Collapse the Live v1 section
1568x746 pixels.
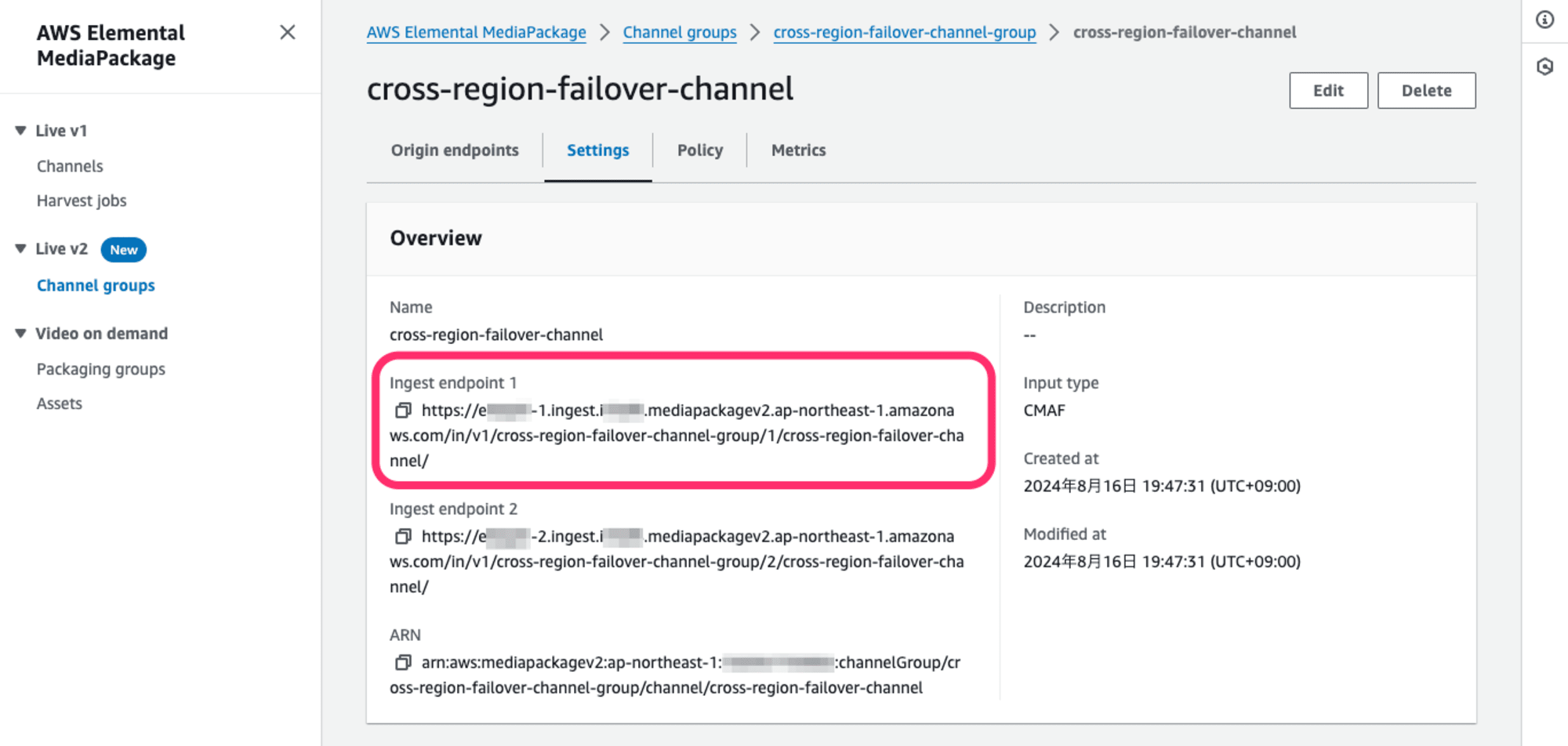tap(20, 130)
